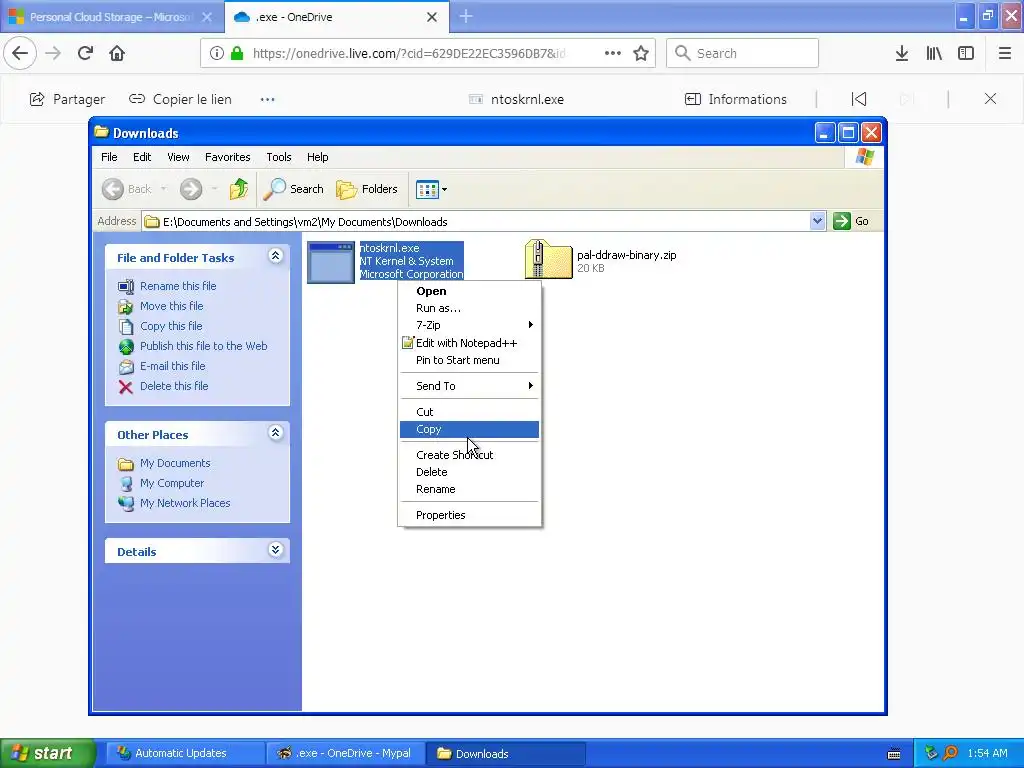Open My Documents in Other Places
The image size is (1024, 768).
tap(175, 463)
